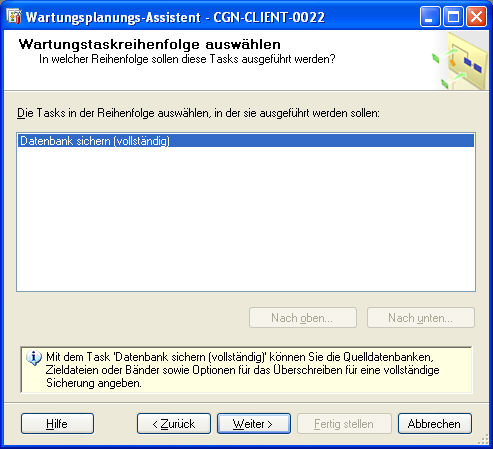
Task: Select 'Datenbank sichern (vollständig)' task entry
Action: (x=246, y=141)
